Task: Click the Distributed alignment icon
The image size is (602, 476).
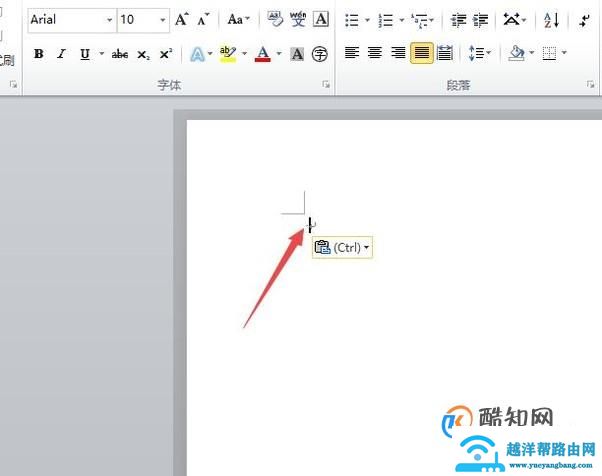Action: [445, 53]
